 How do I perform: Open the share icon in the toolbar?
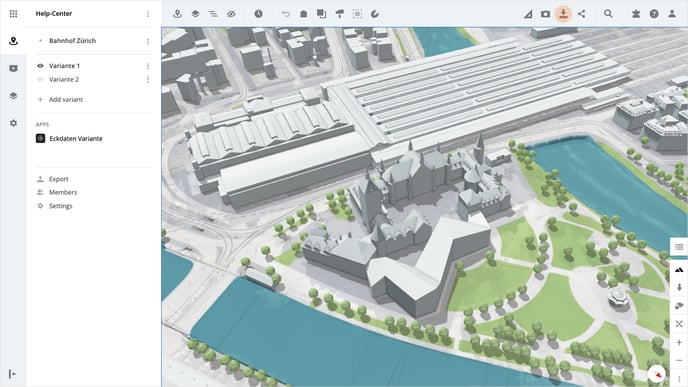[x=581, y=14]
